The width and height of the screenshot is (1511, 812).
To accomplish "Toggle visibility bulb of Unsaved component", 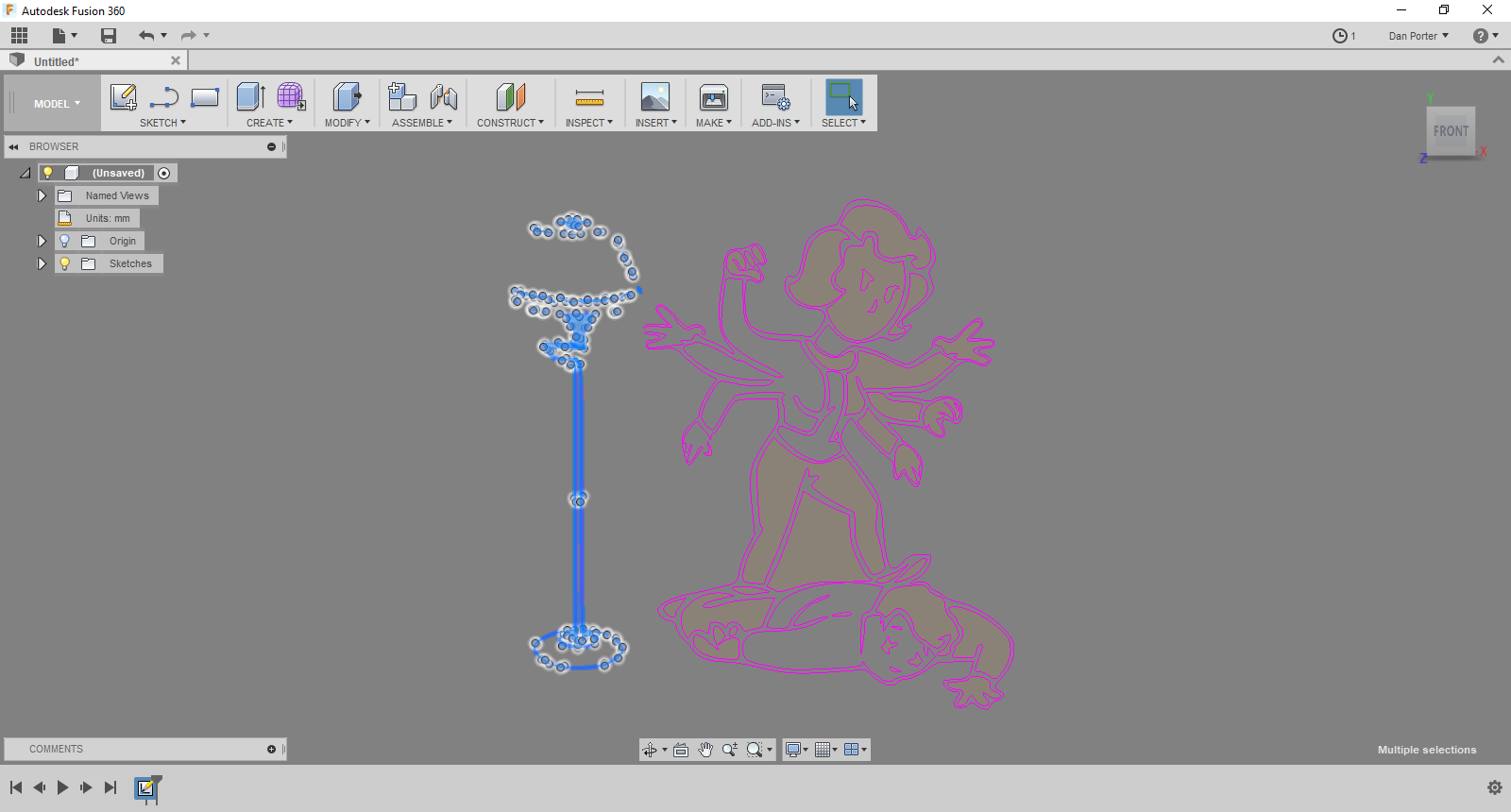I will (x=47, y=173).
